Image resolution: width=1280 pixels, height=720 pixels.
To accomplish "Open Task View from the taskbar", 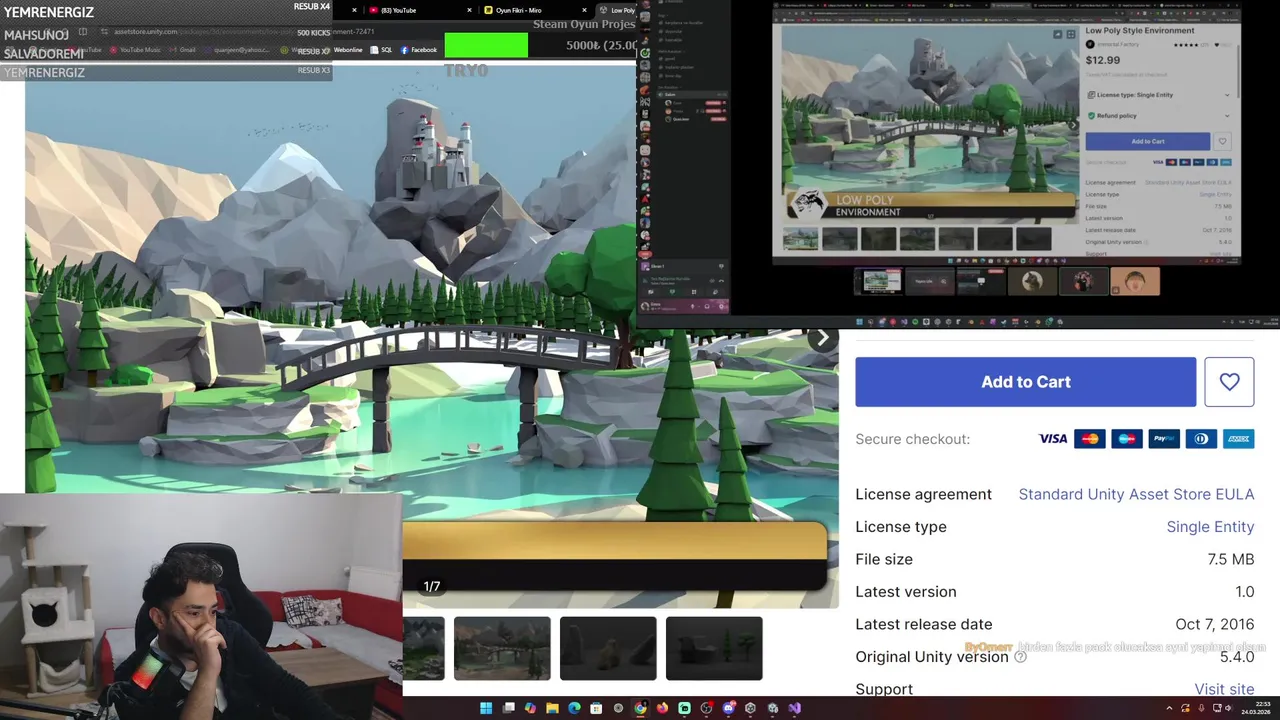I will click(508, 708).
